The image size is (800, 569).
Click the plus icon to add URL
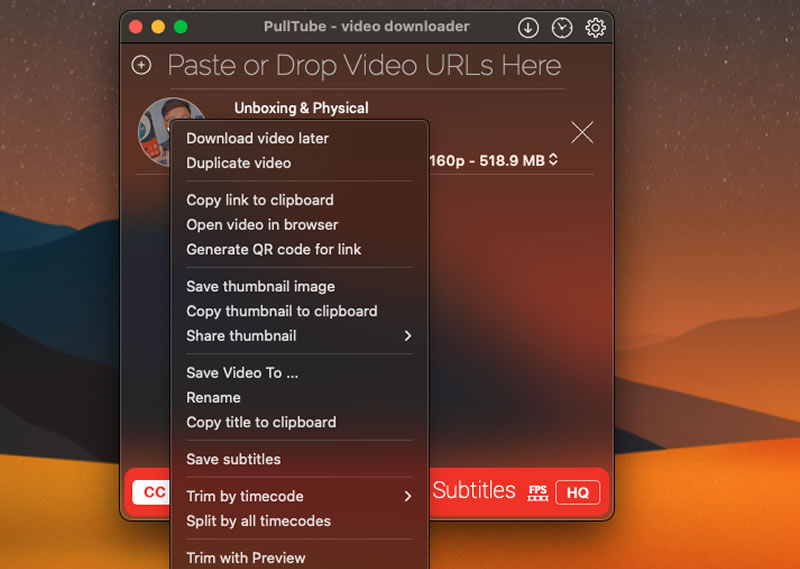coord(141,65)
